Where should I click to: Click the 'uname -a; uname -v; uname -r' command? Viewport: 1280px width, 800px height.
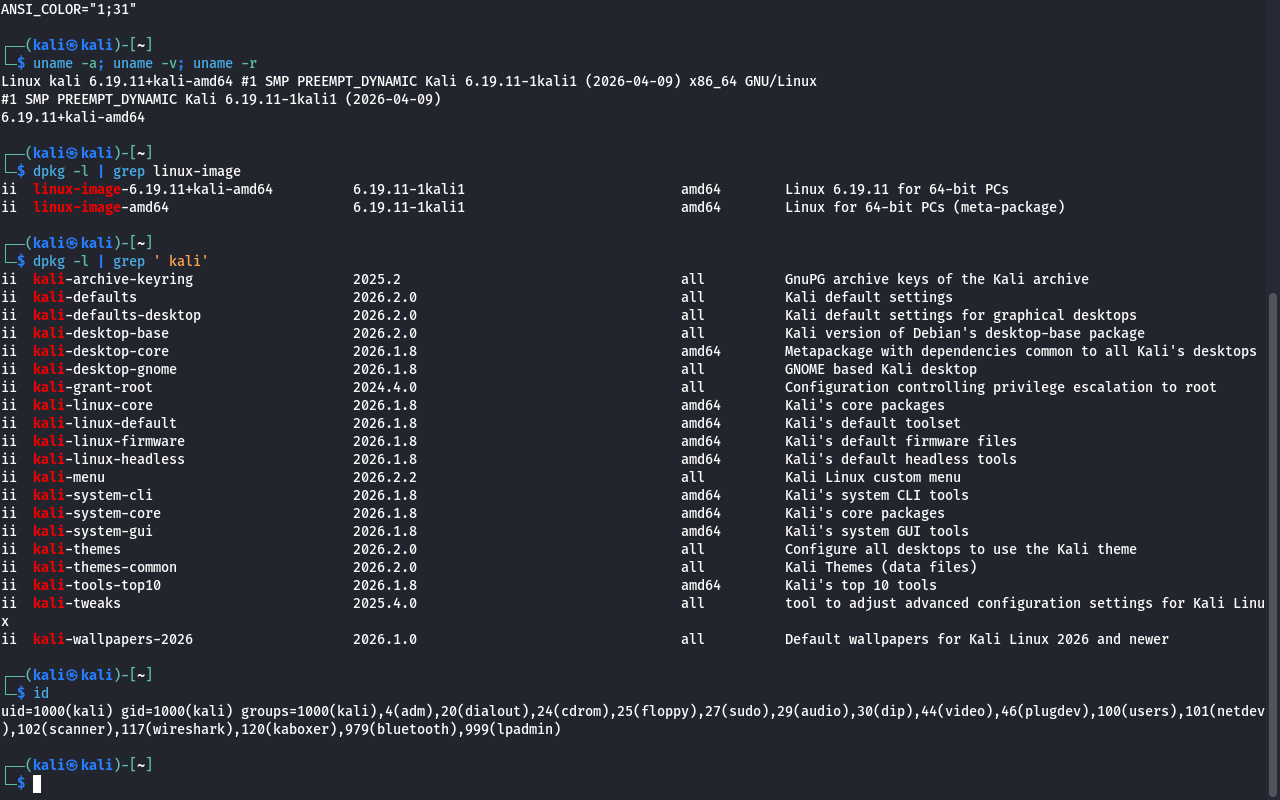click(x=145, y=63)
